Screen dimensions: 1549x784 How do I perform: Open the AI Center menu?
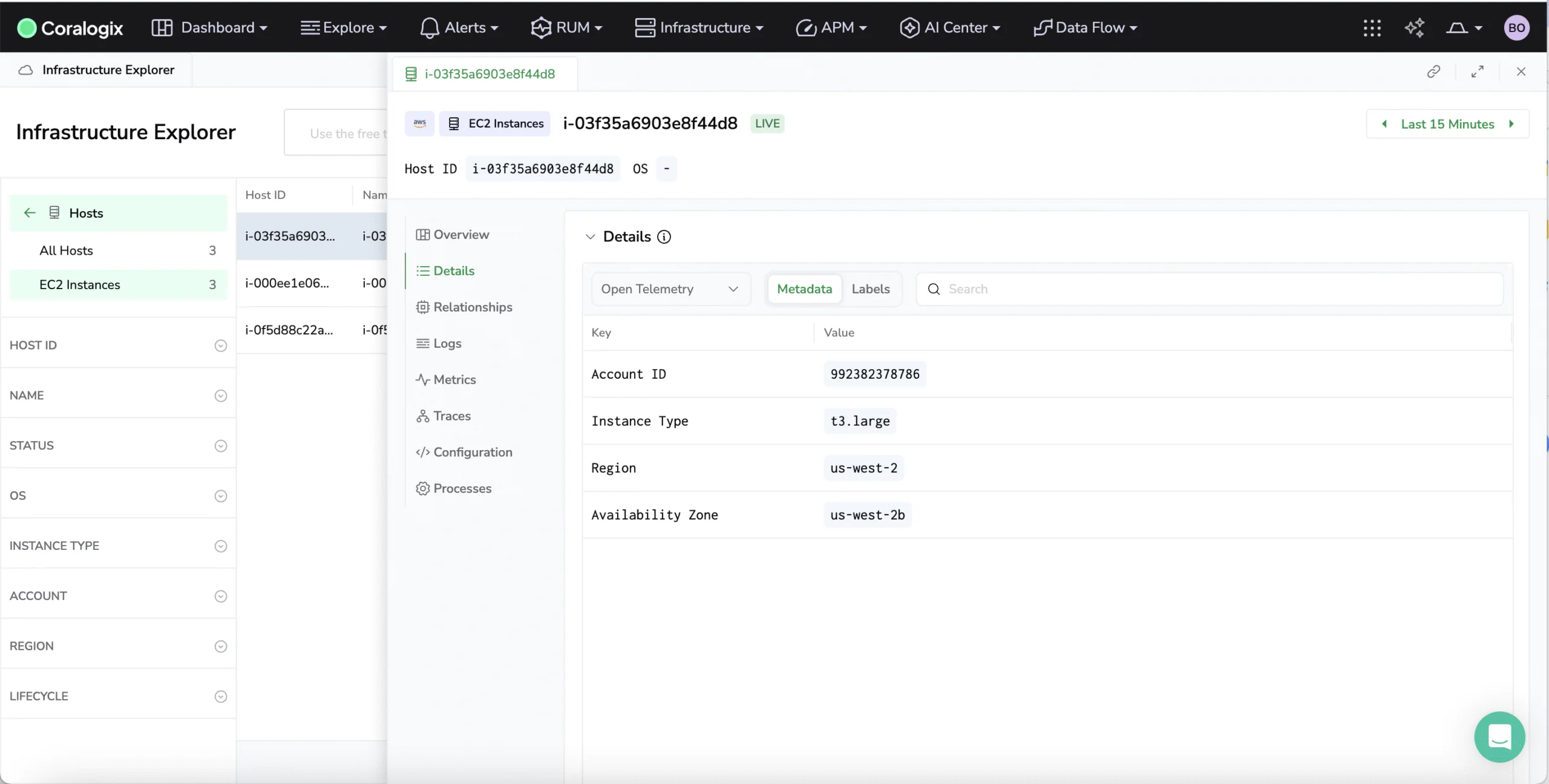pyautogui.click(x=950, y=28)
